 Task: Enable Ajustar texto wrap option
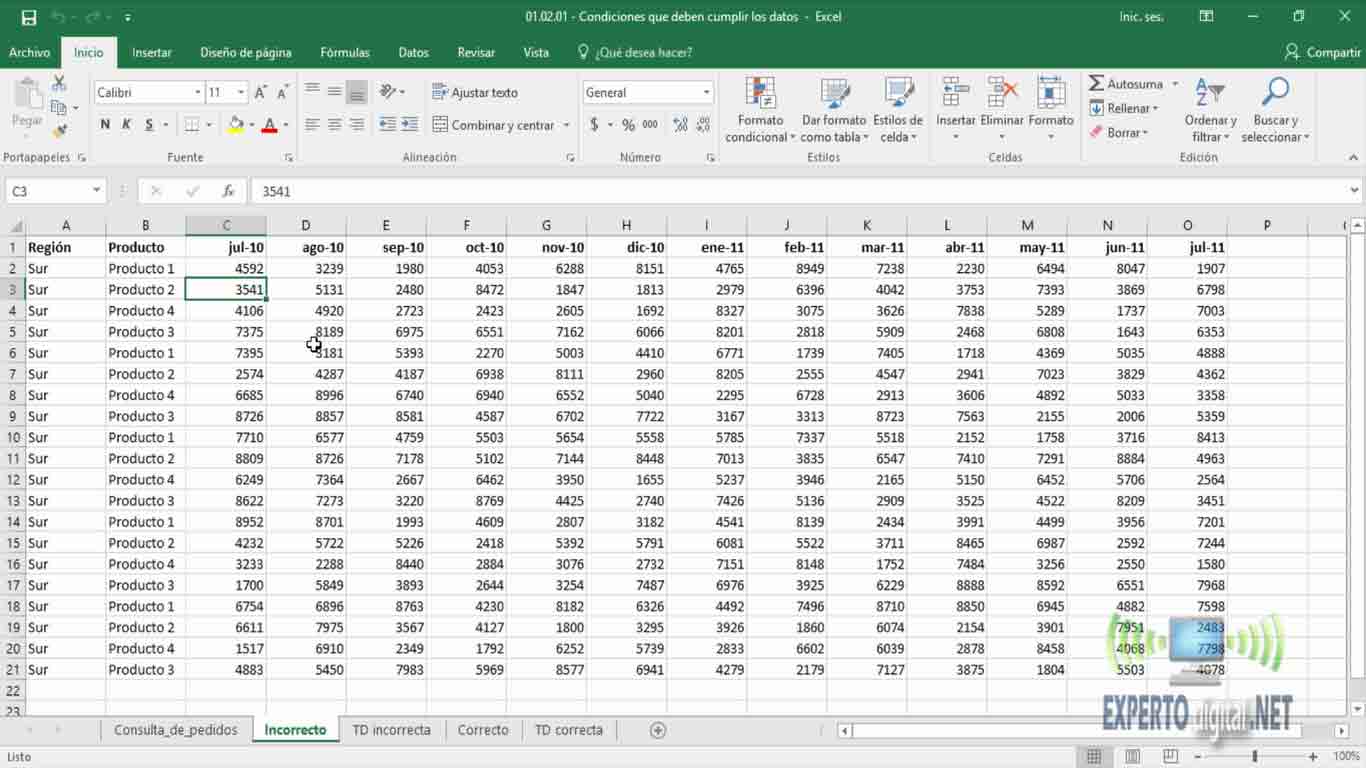pos(475,92)
